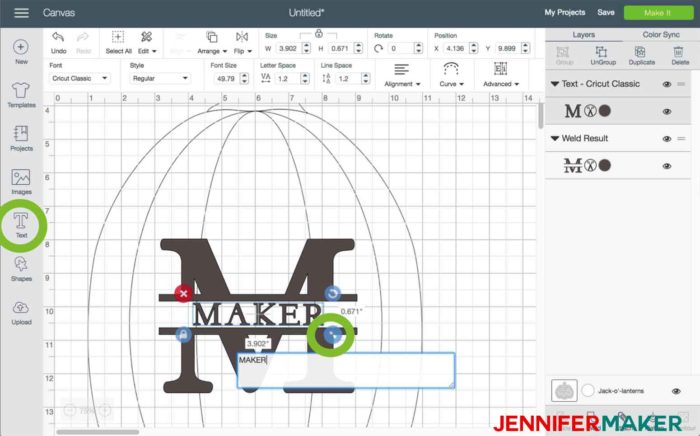Open the Templates panel
Viewport: 700px width, 436px height.
[21, 95]
